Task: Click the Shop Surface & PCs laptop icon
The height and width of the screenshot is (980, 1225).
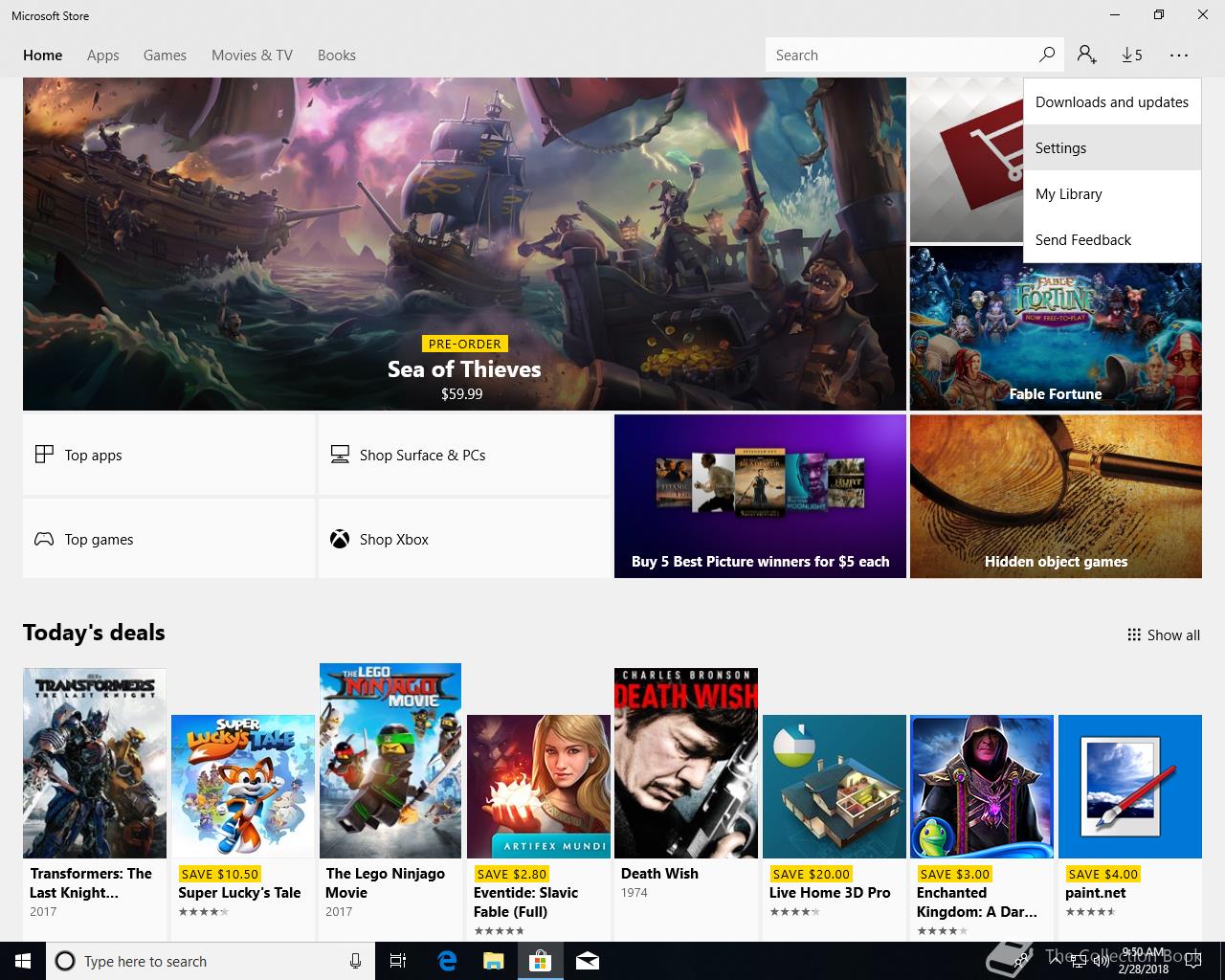Action: 340,455
